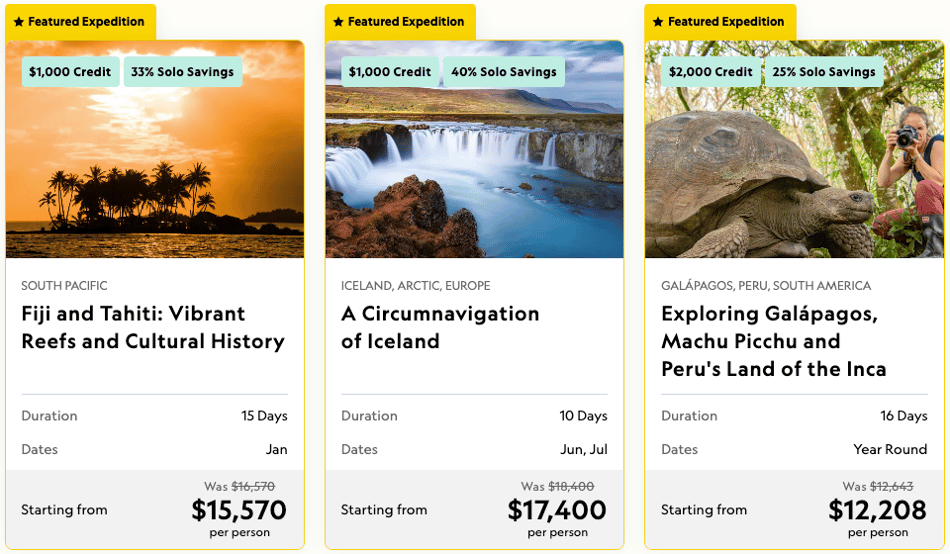Click the star icon on Fiji Featured Expedition tag

coord(19,22)
